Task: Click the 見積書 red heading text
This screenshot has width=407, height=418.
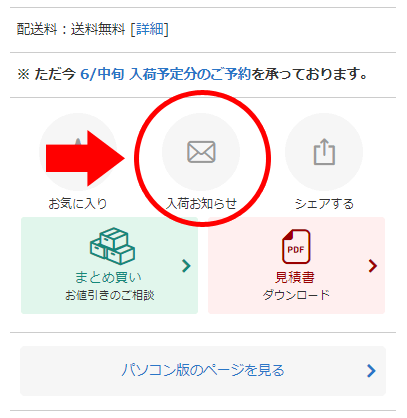Action: coord(295,277)
